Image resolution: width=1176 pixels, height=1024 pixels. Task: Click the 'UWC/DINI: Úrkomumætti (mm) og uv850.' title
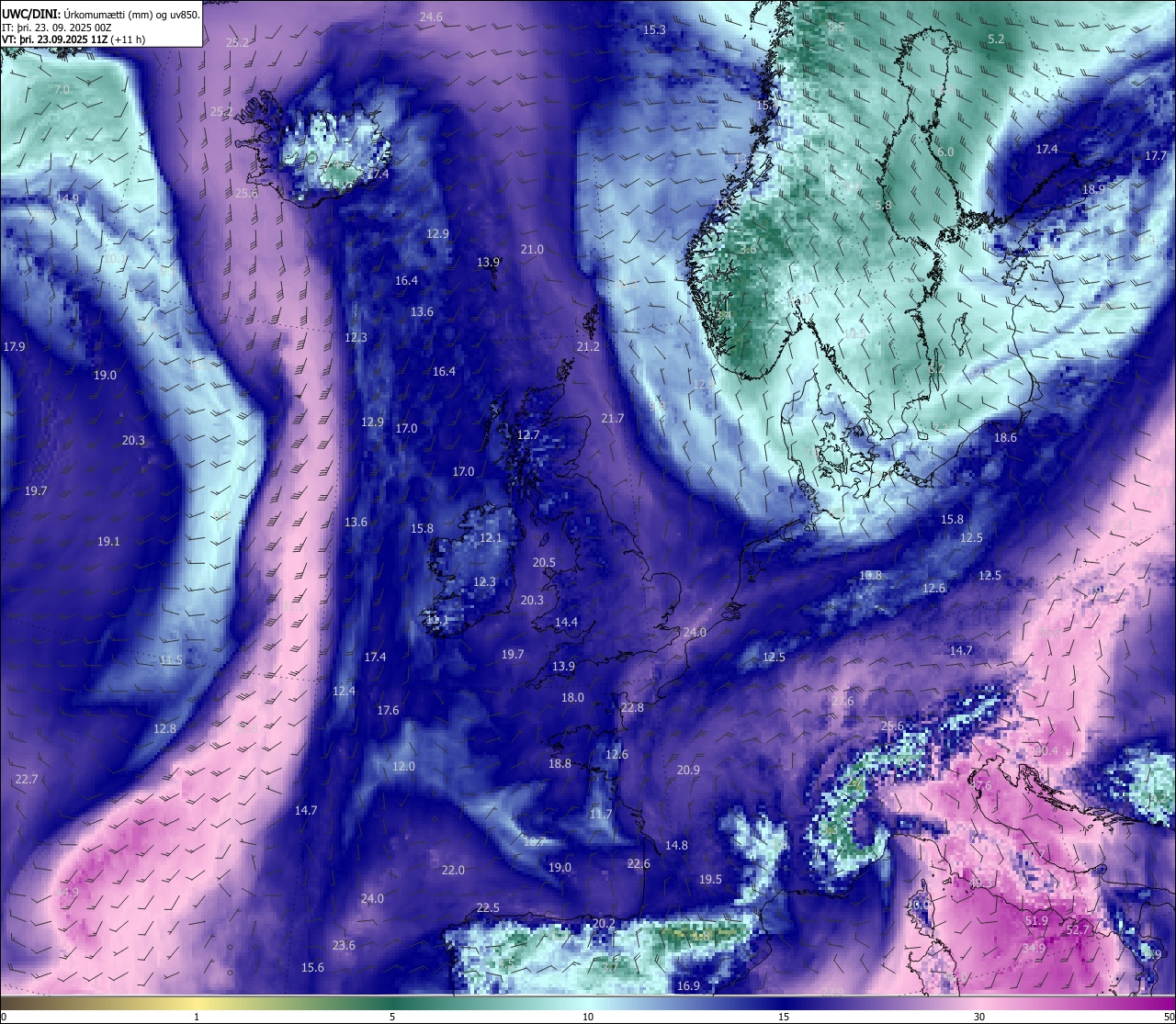pyautogui.click(x=101, y=15)
